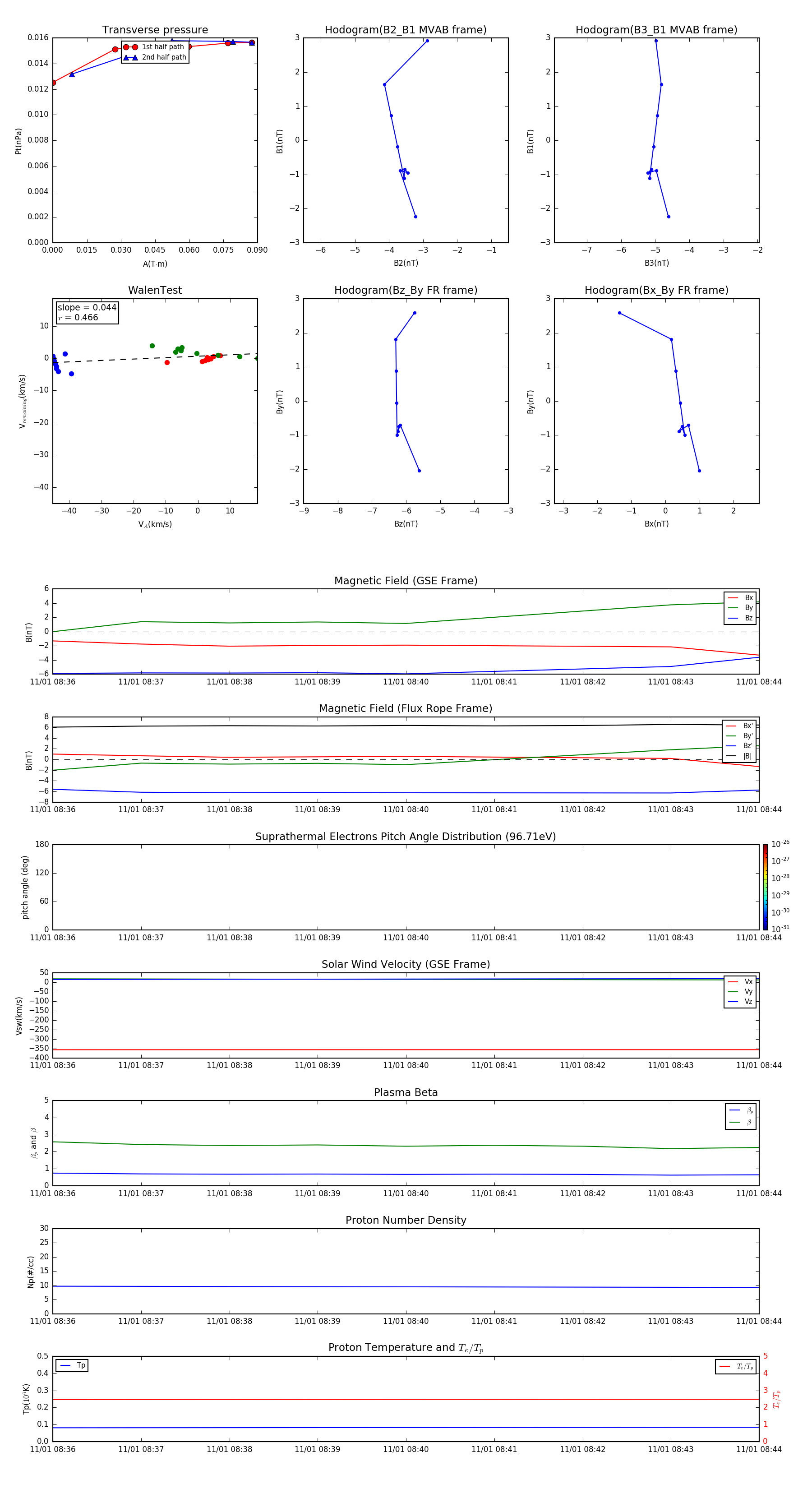Click the Bx legend entry in GSE magnetic field
Image resolution: width=812 pixels, height=1489 pixels.
tap(740, 598)
